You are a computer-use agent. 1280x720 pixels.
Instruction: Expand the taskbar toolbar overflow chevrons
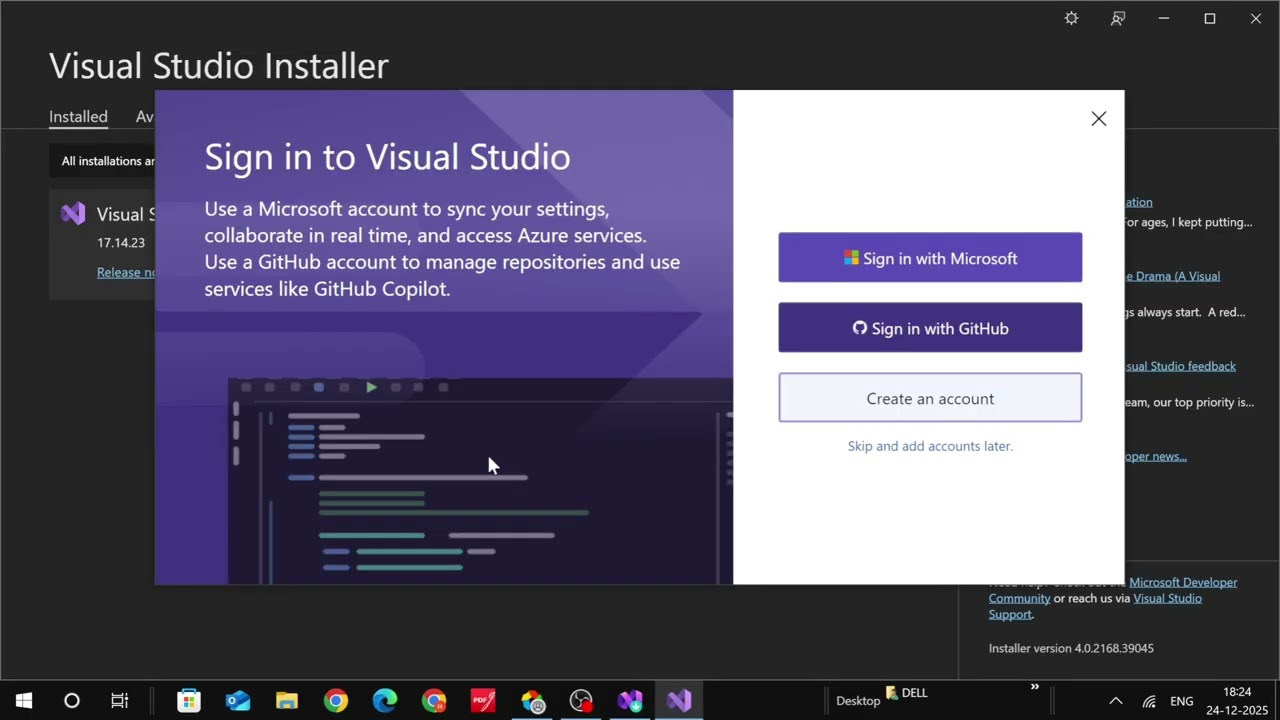(1035, 687)
